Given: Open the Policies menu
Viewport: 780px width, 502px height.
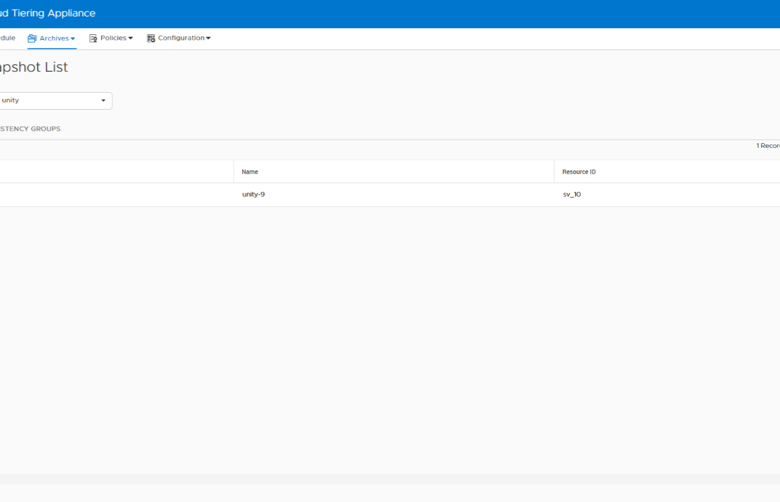Looking at the screenshot, I should [111, 38].
